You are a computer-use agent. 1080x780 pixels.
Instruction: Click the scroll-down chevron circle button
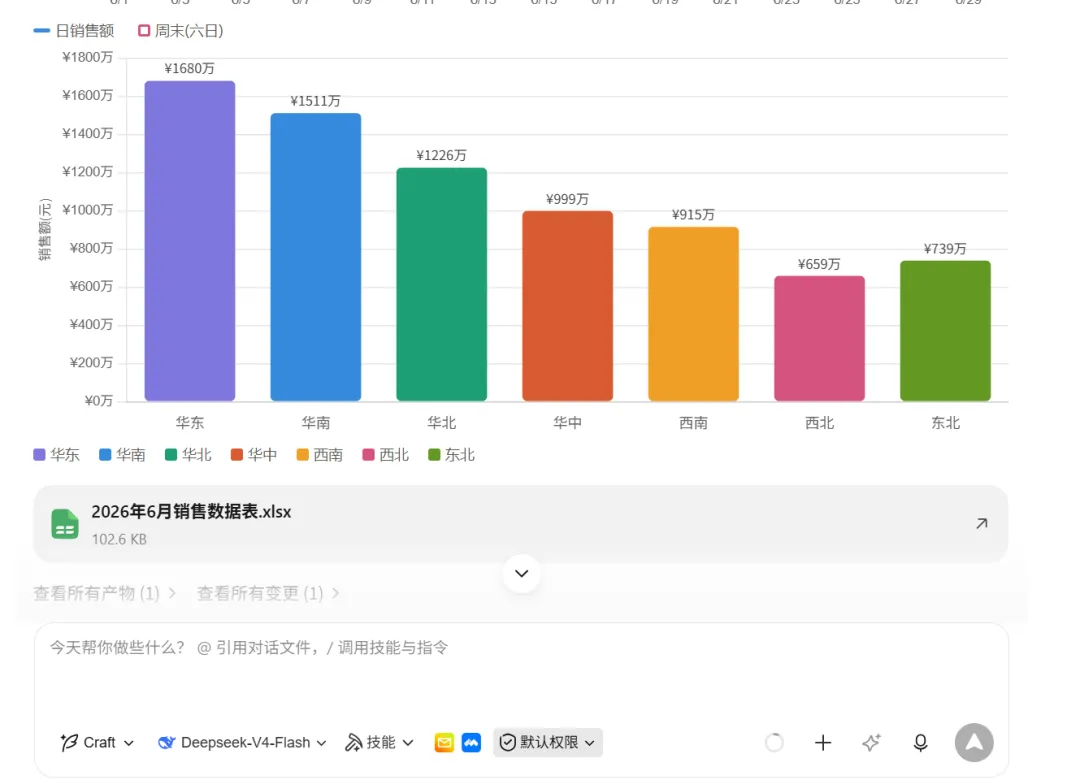[x=521, y=573]
